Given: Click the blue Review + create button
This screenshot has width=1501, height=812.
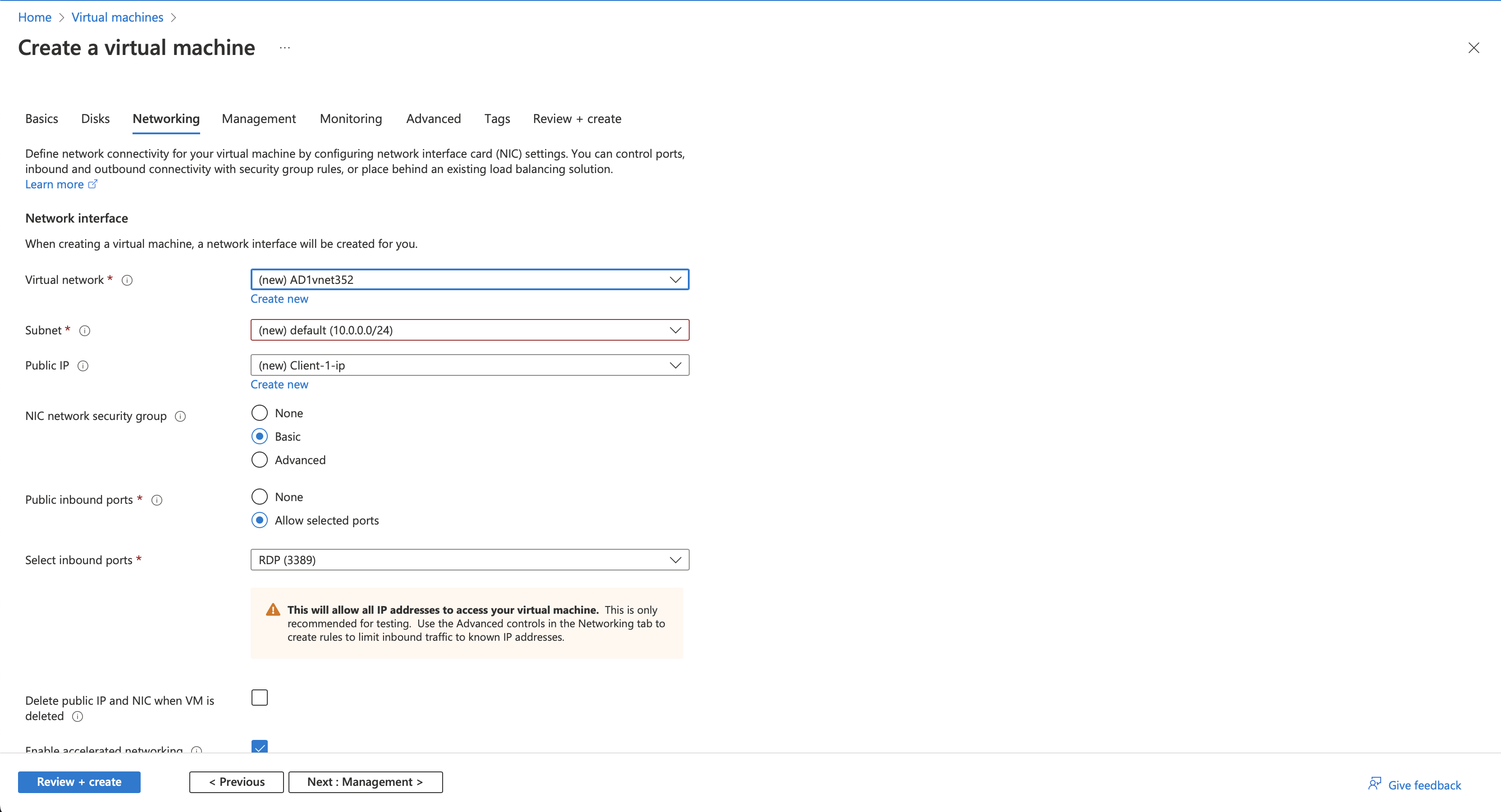Looking at the screenshot, I should (x=79, y=782).
